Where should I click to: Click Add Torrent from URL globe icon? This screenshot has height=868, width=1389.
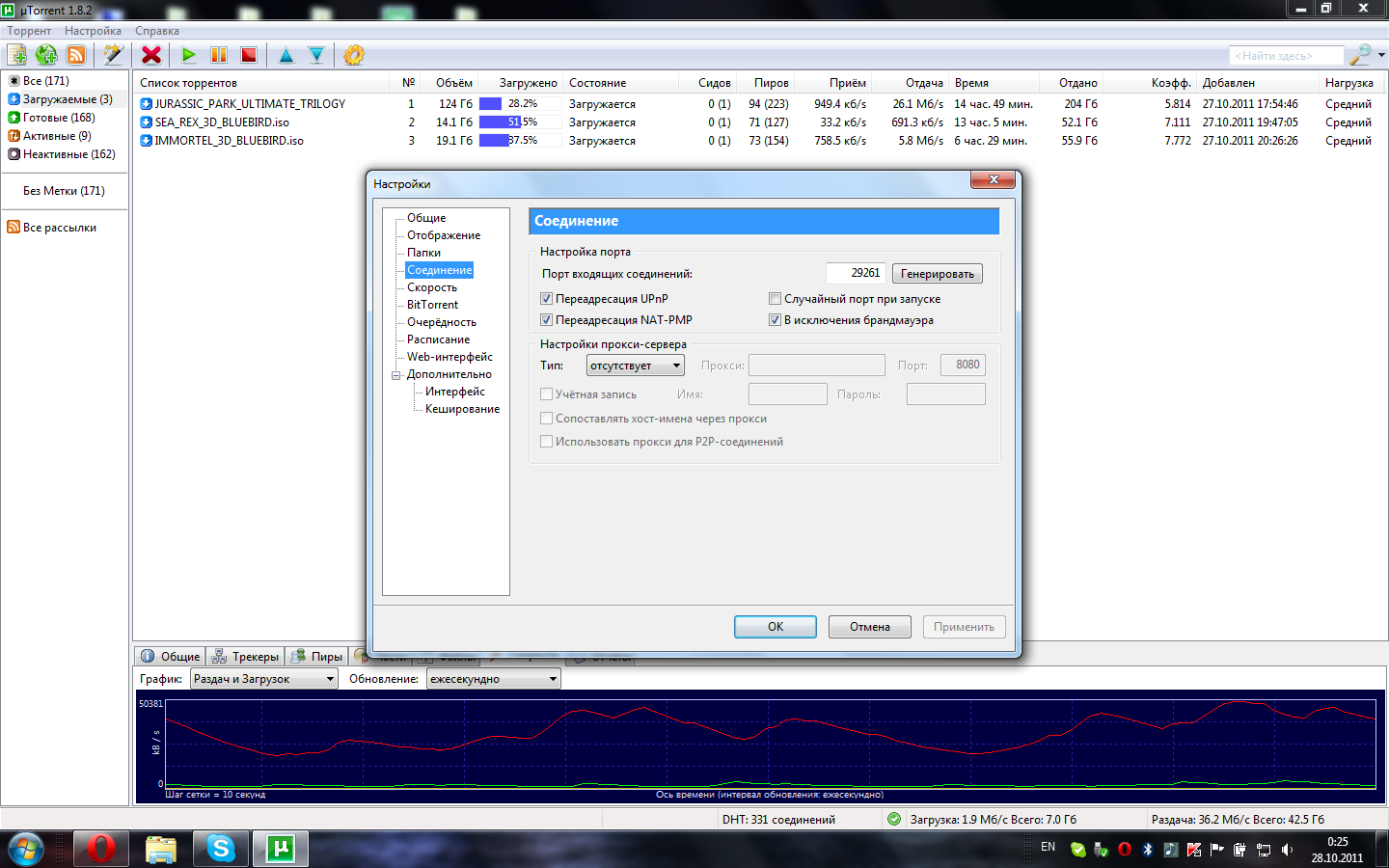(x=46, y=55)
